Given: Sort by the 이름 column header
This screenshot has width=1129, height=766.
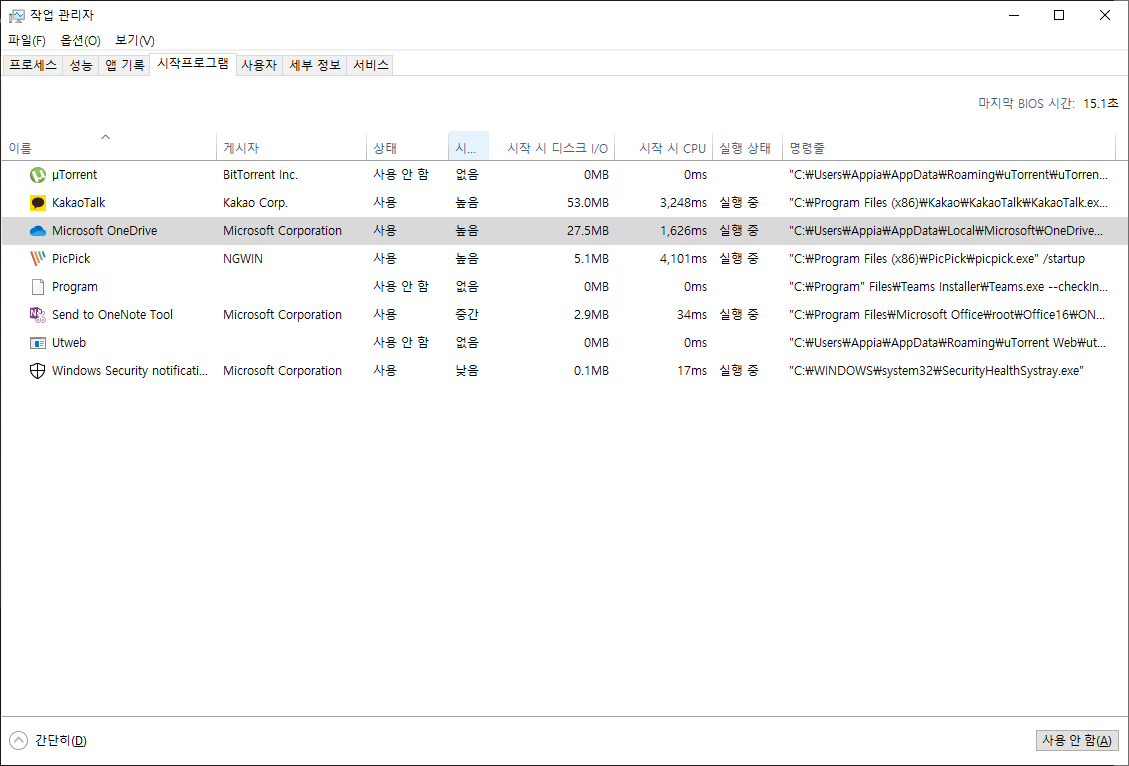Looking at the screenshot, I should (109, 146).
